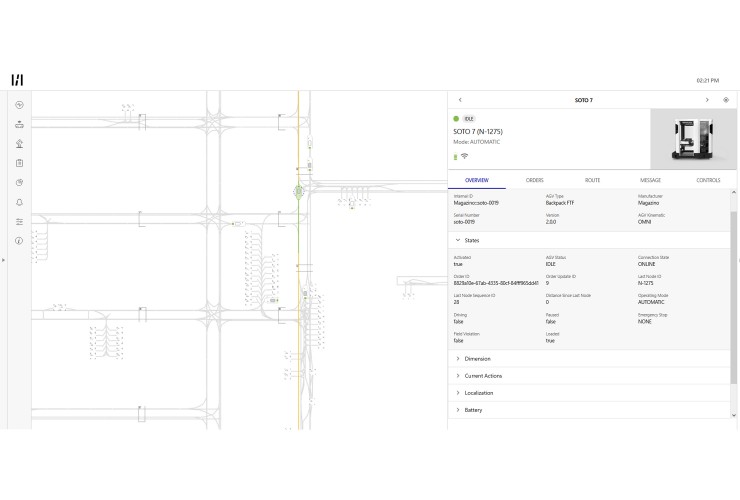This screenshot has height=500, width=740.
Task: Switch to the Overview tab
Action: 477,180
